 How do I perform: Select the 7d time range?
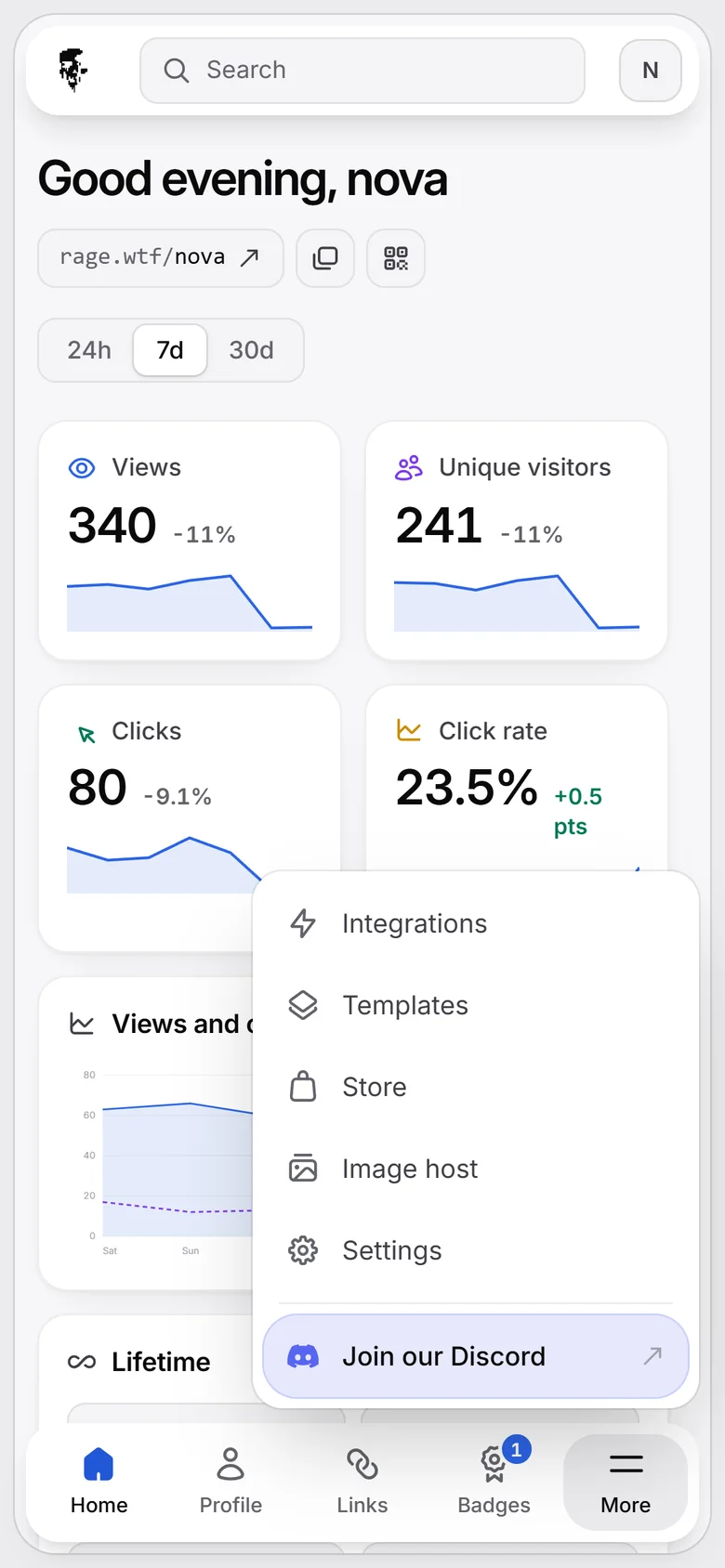(170, 350)
